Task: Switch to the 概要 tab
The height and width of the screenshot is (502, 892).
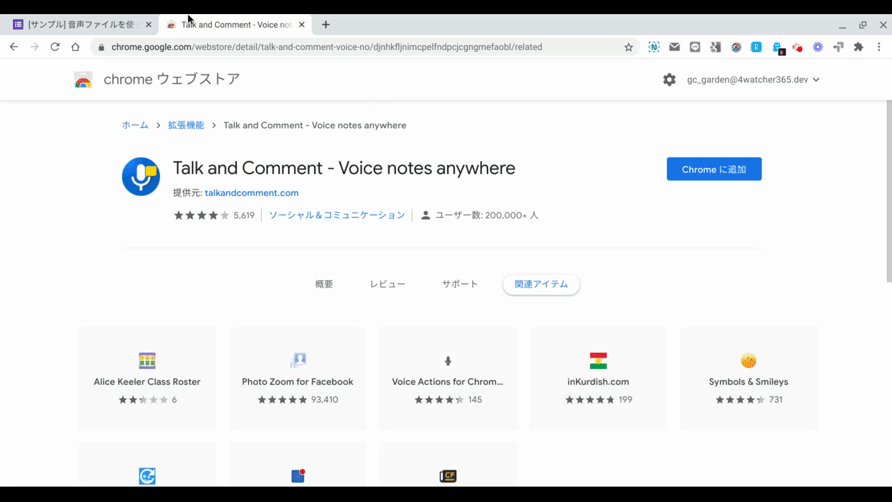Action: [324, 284]
